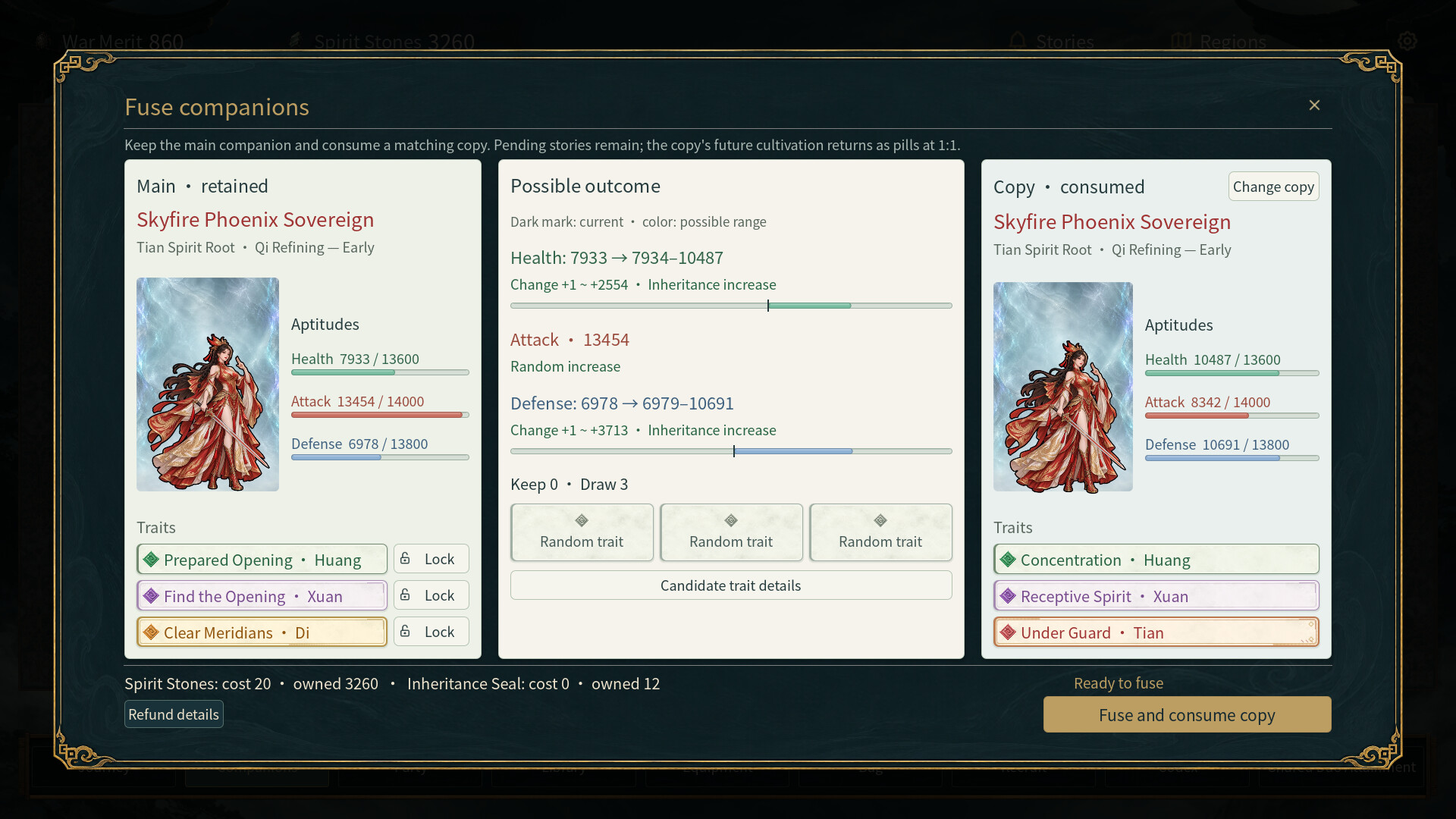Viewport: 1456px width, 819px height.
Task: Click the main companion Attack aptitude bar
Action: coord(380,415)
